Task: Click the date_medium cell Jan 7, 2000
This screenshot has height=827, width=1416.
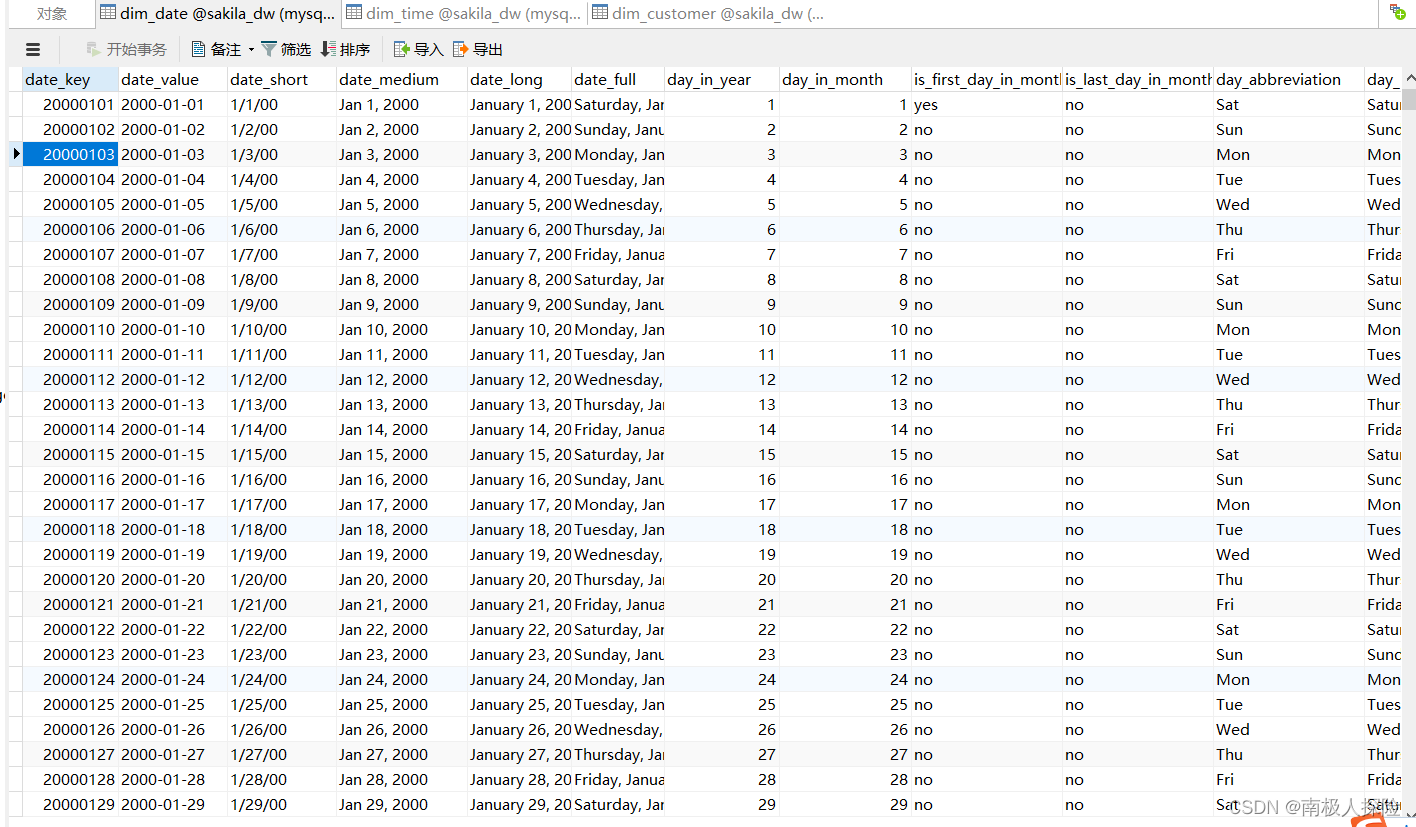Action: point(402,254)
